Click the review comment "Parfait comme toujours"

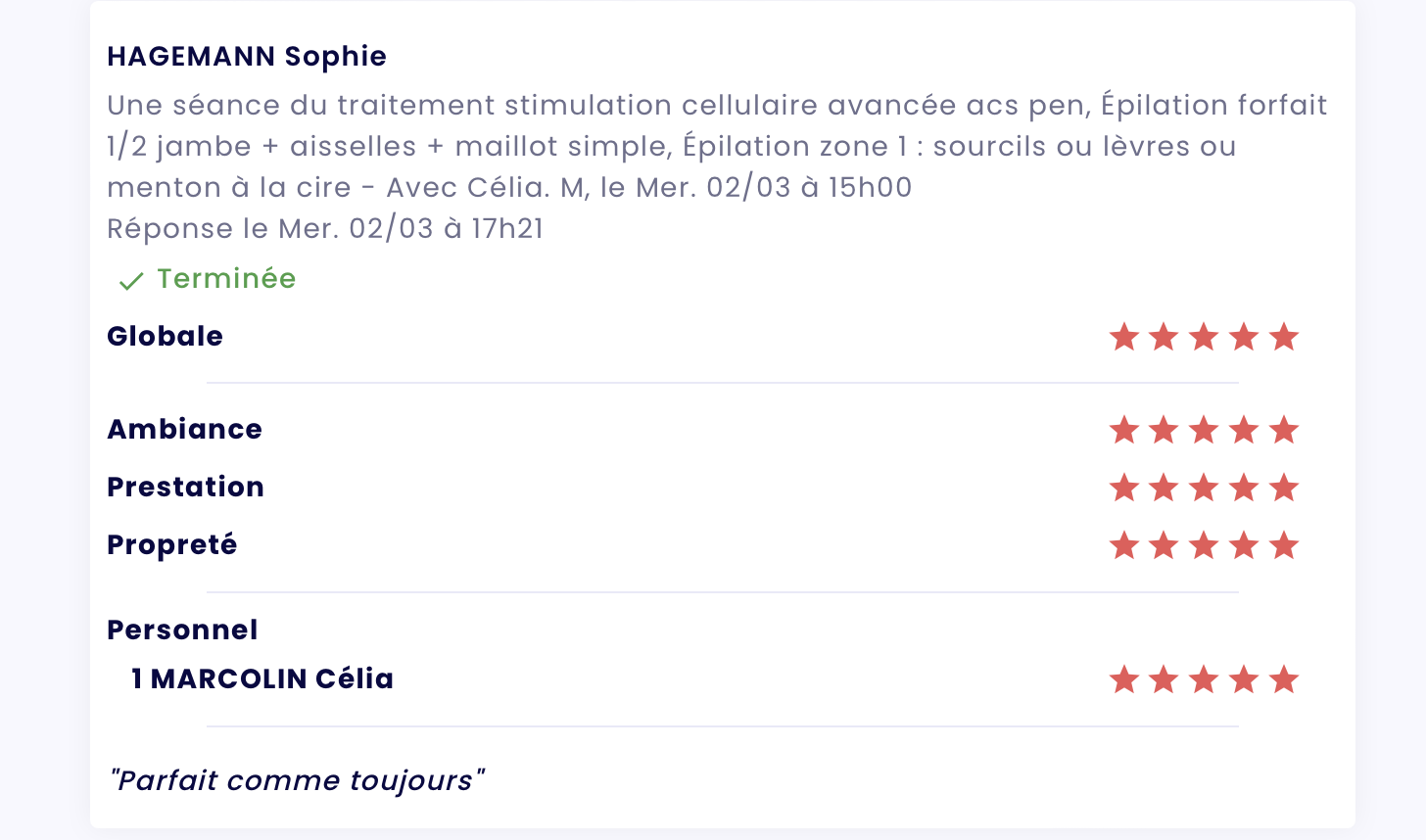[297, 781]
